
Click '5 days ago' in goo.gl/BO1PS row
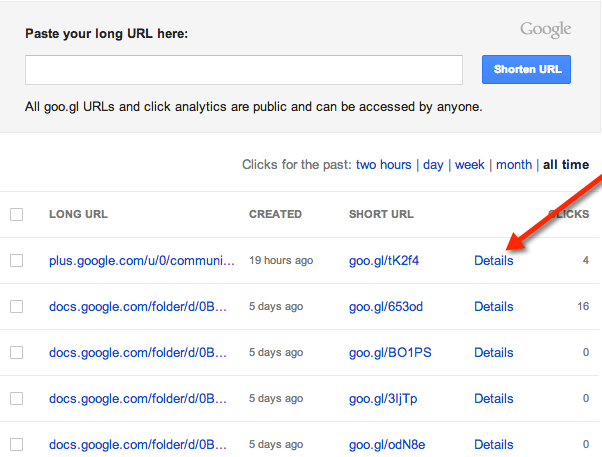pyautogui.click(x=276, y=353)
